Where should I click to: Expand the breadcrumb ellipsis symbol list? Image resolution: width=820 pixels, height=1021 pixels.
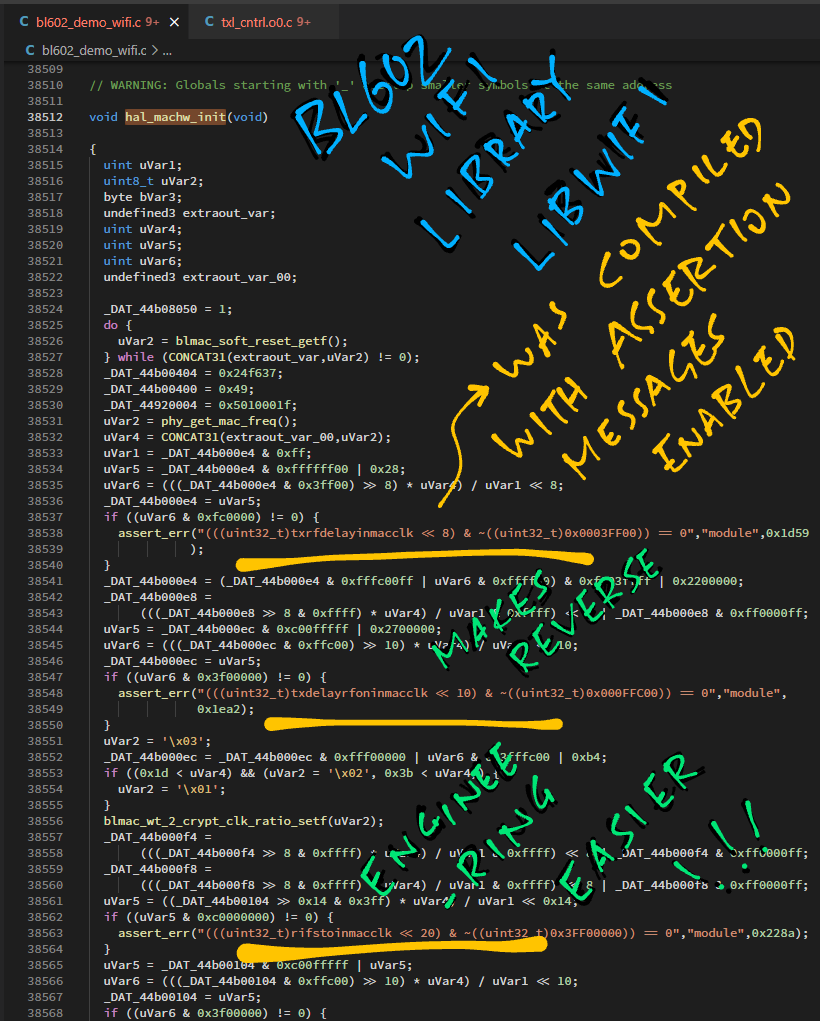click(167, 49)
